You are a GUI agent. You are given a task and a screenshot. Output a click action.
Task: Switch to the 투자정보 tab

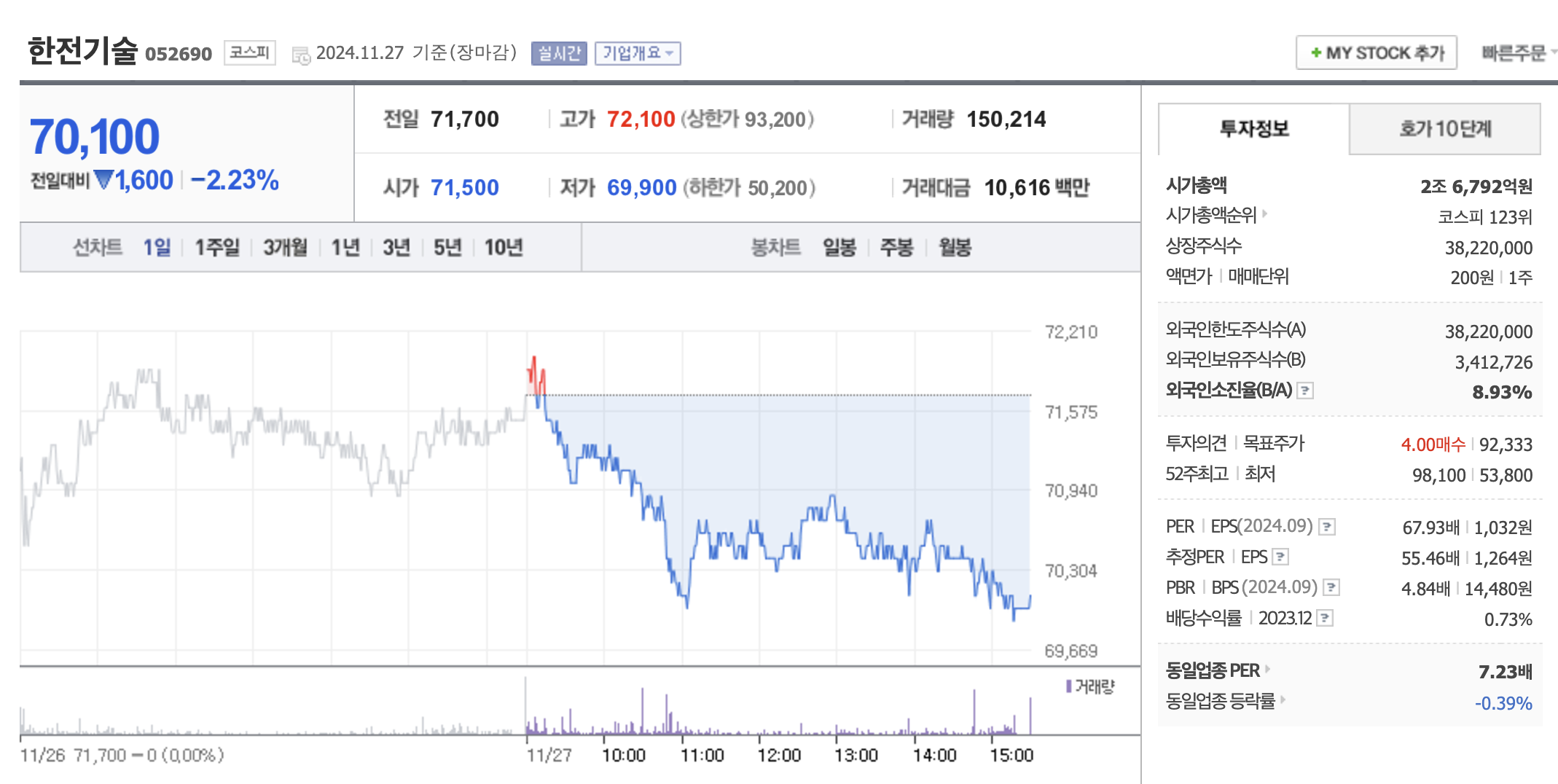(x=1253, y=129)
